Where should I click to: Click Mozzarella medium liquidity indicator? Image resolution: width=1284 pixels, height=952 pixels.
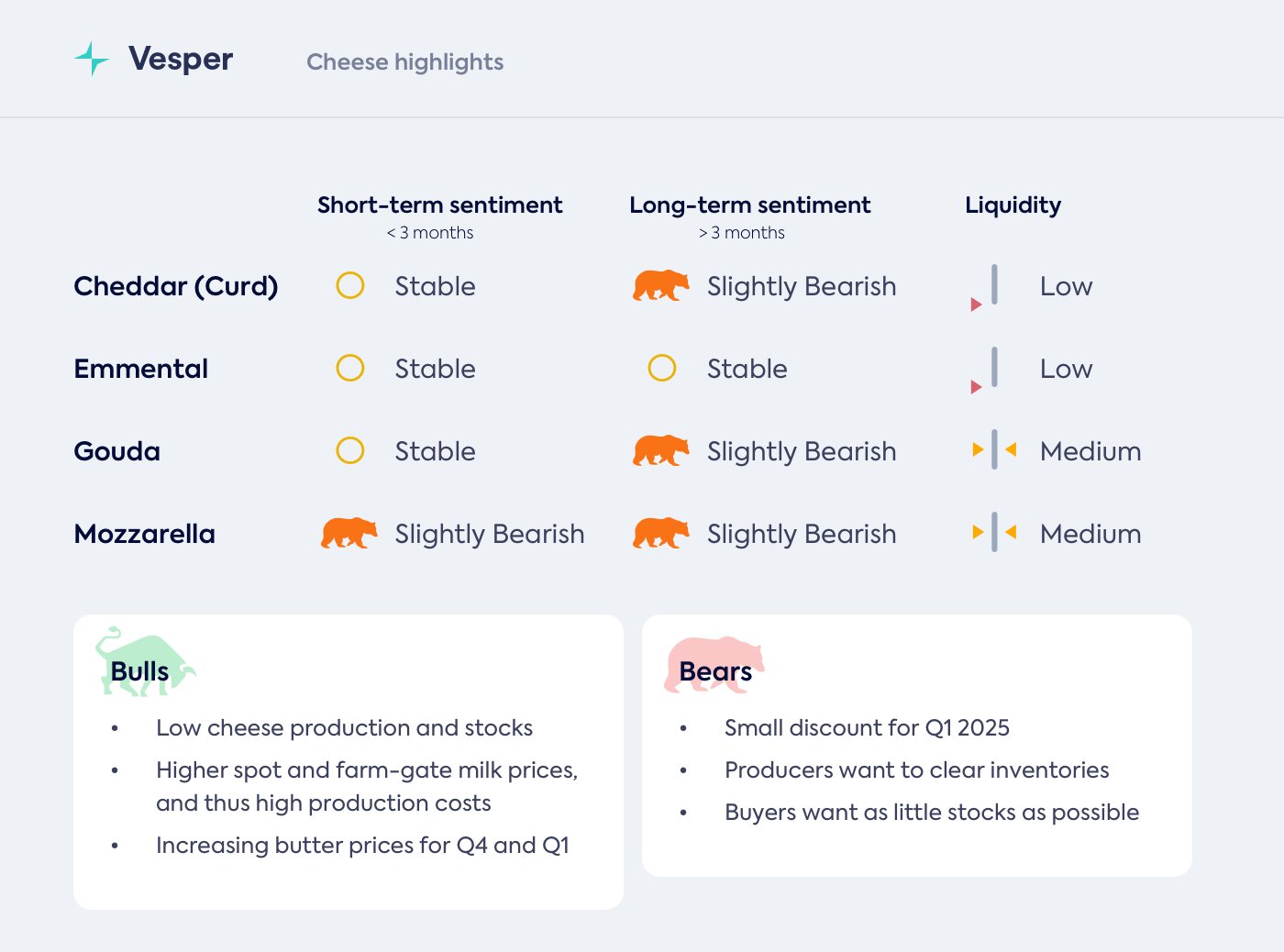[994, 533]
